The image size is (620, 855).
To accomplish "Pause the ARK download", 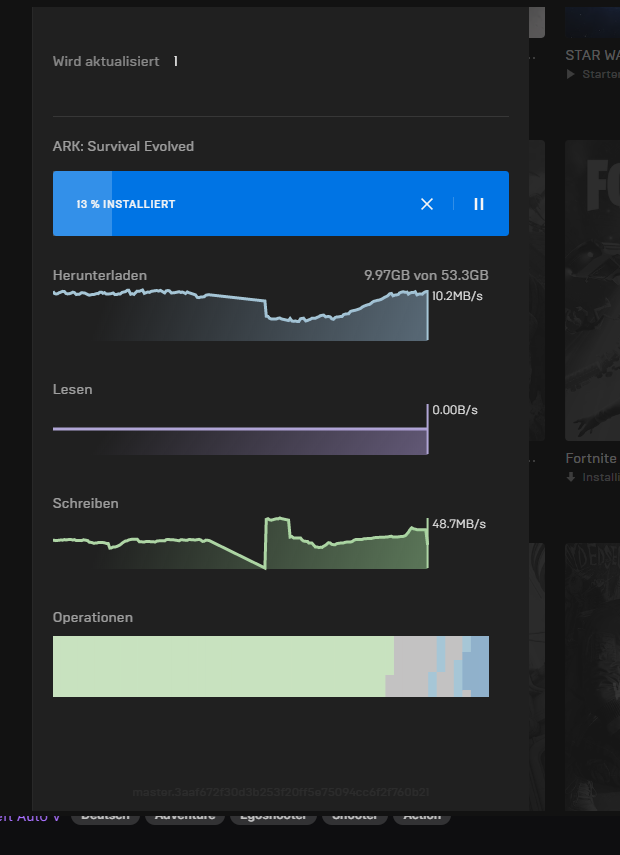I will click(x=479, y=204).
